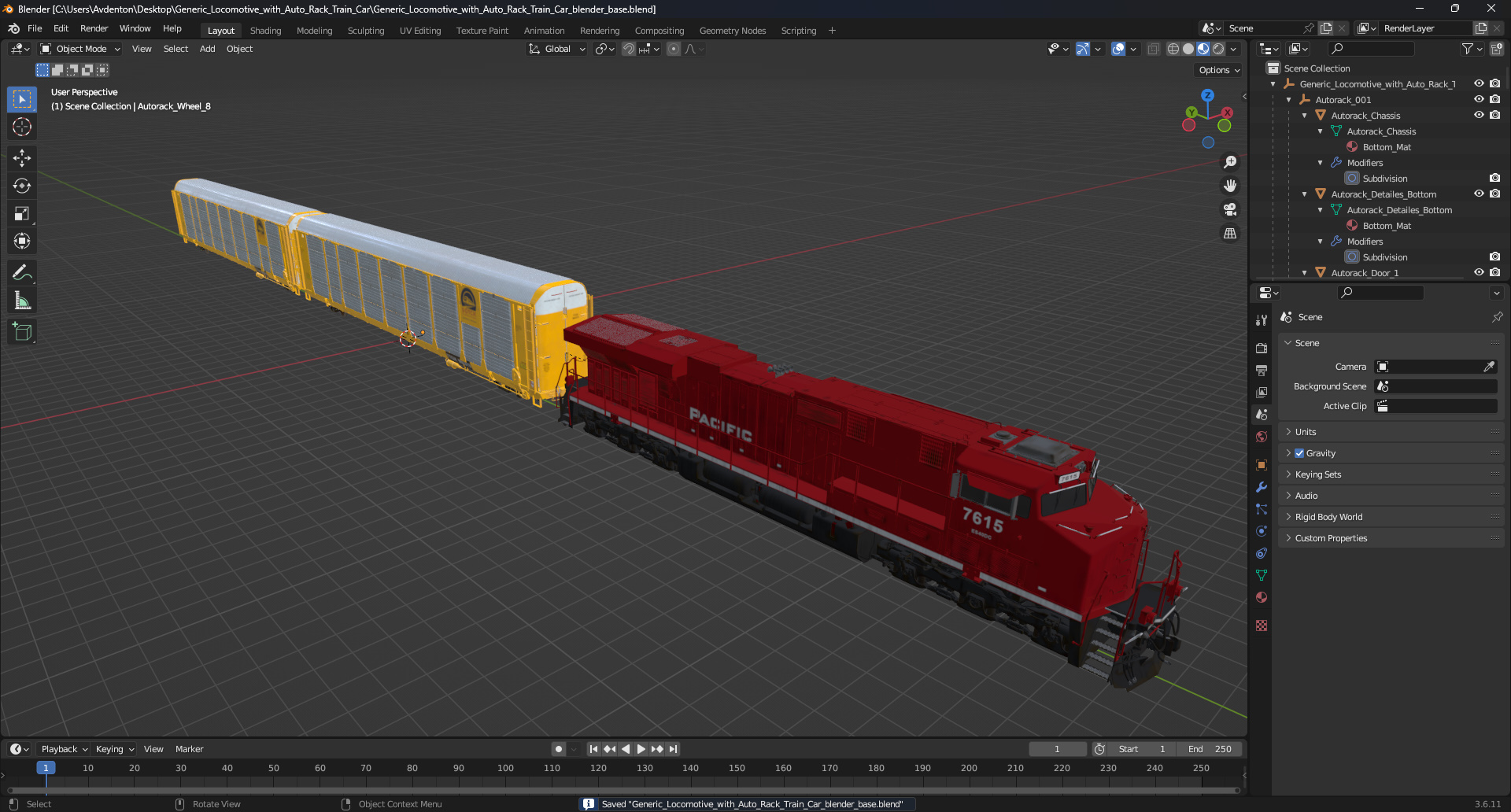Open the Tool properties tab

point(1262,320)
